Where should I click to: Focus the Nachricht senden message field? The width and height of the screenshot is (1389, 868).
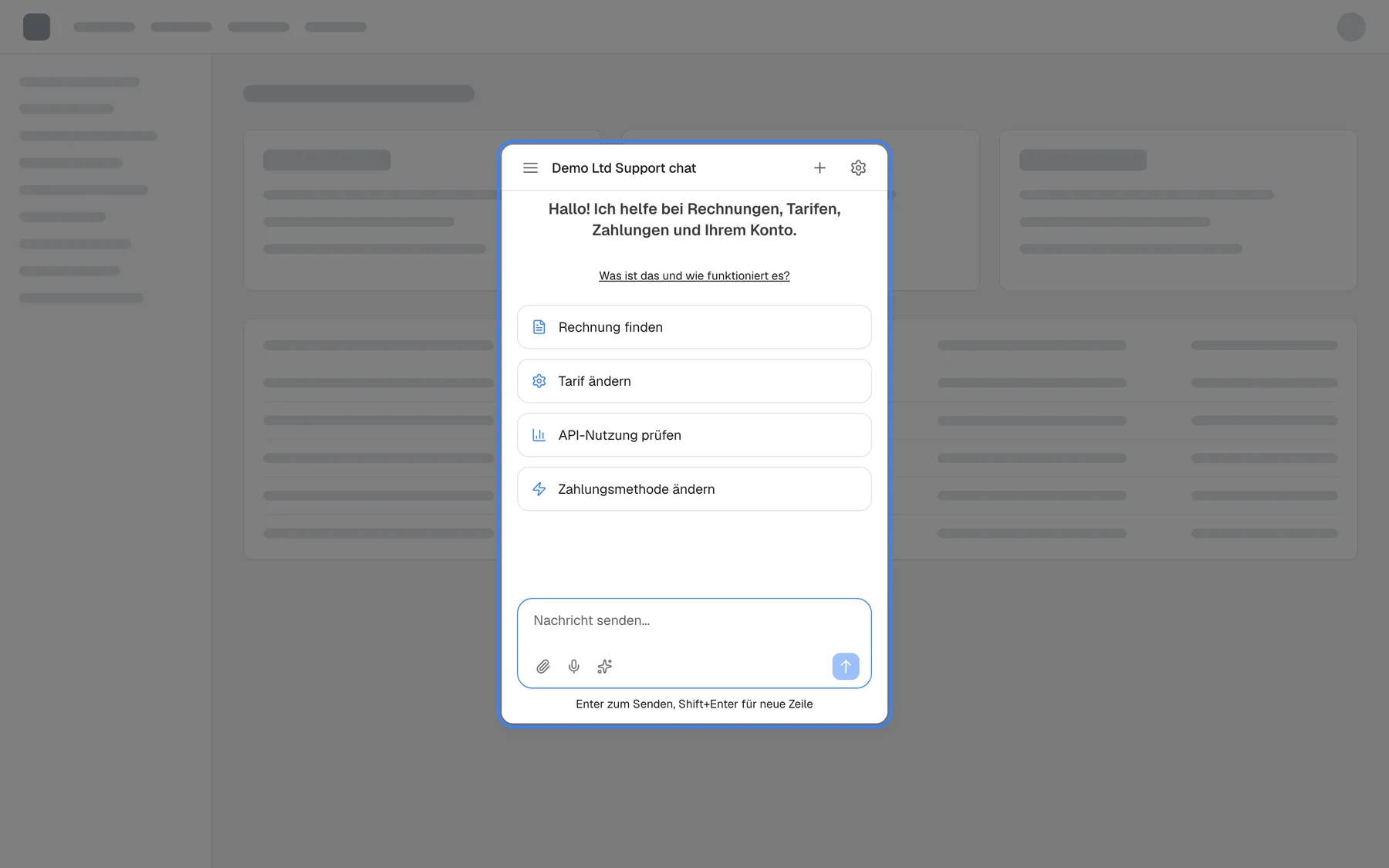click(x=694, y=622)
